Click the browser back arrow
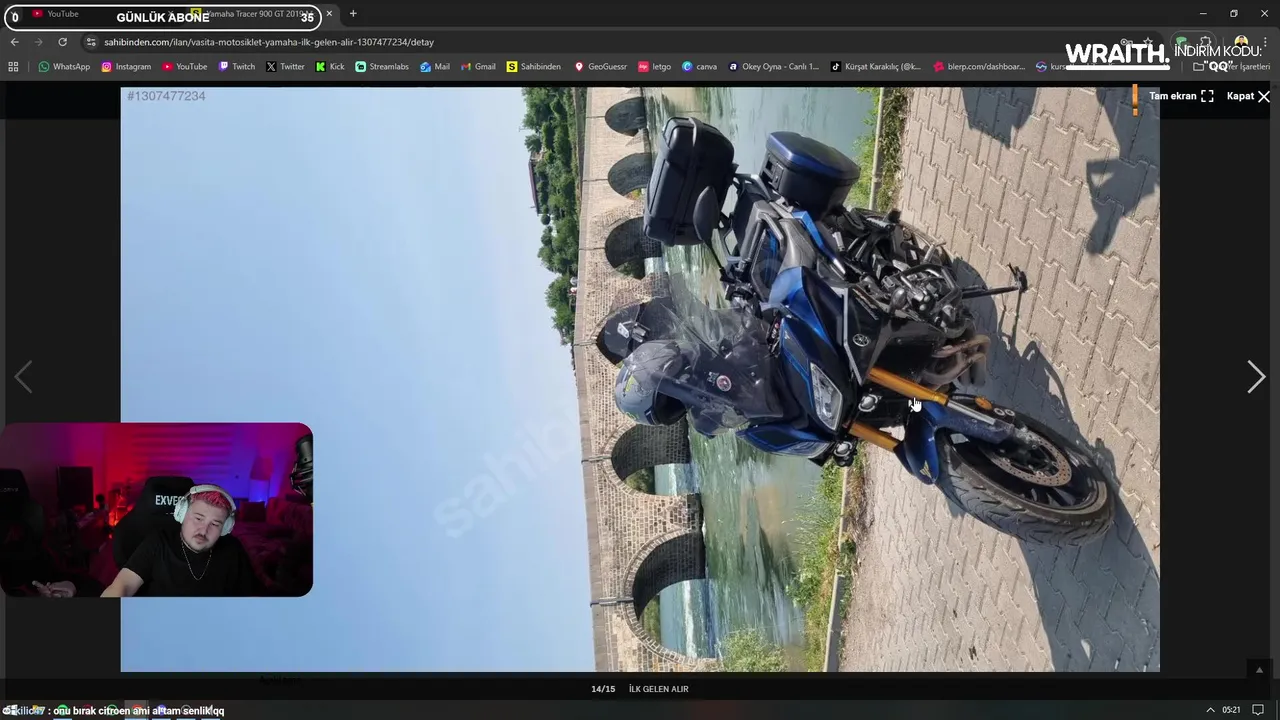 click(x=14, y=42)
